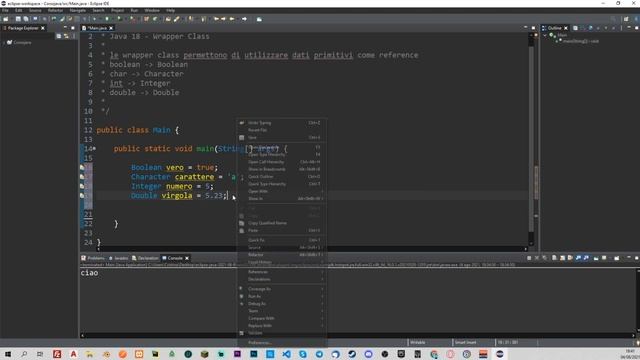The height and width of the screenshot is (360, 640).
Task: Click Collapse All in Package Explorer
Action: click(x=59, y=36)
